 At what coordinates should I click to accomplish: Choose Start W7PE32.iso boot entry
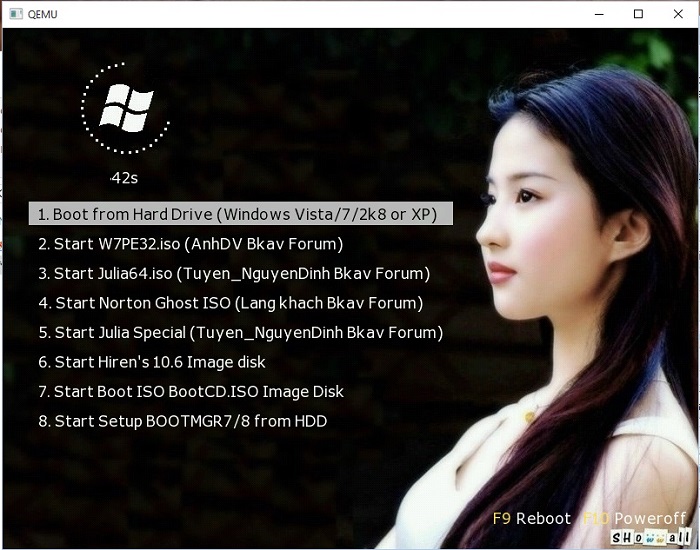[x=191, y=244]
